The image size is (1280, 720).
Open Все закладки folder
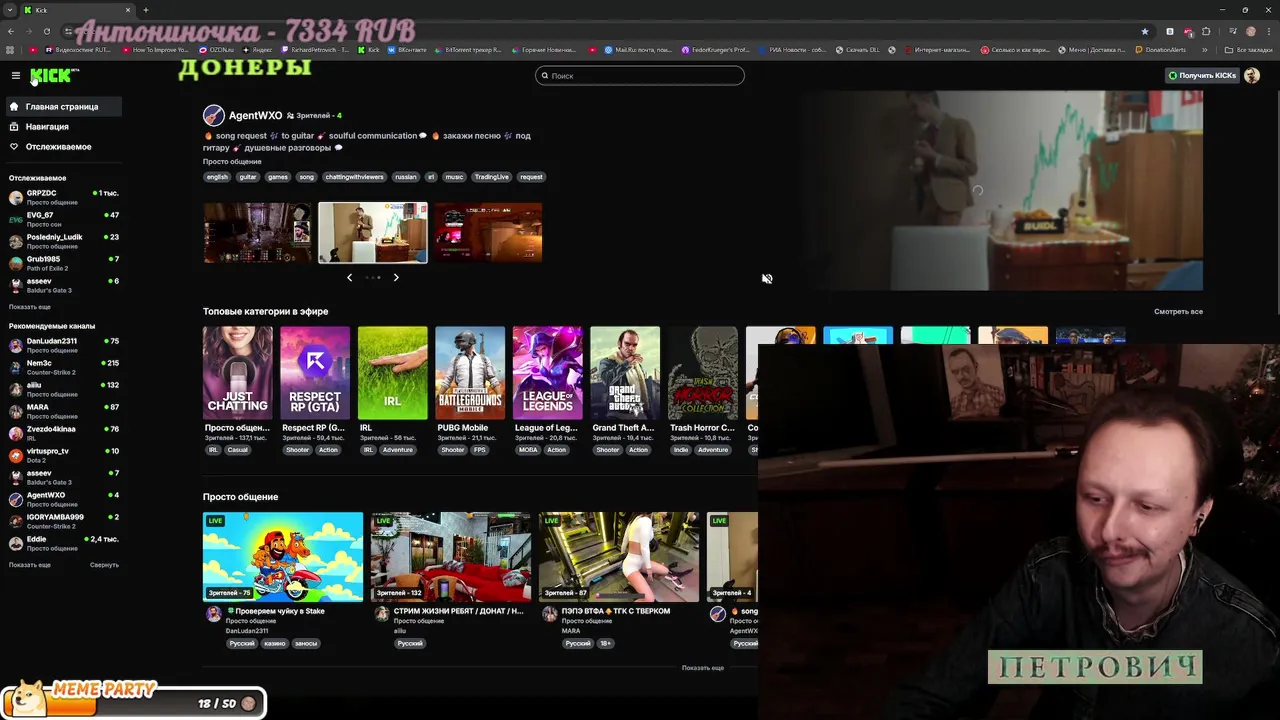[1249, 50]
